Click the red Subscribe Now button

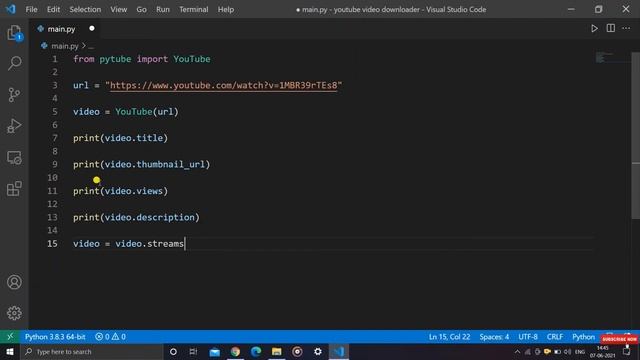pos(619,339)
